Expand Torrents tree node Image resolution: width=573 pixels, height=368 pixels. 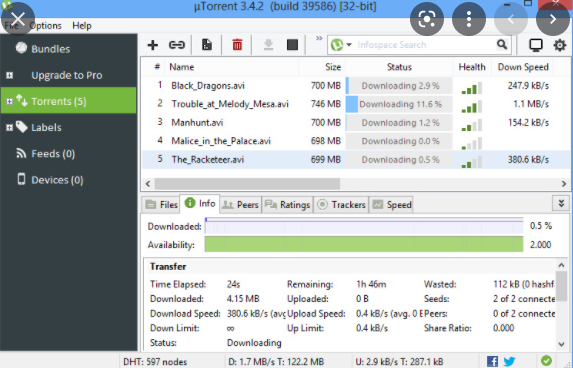(10, 101)
